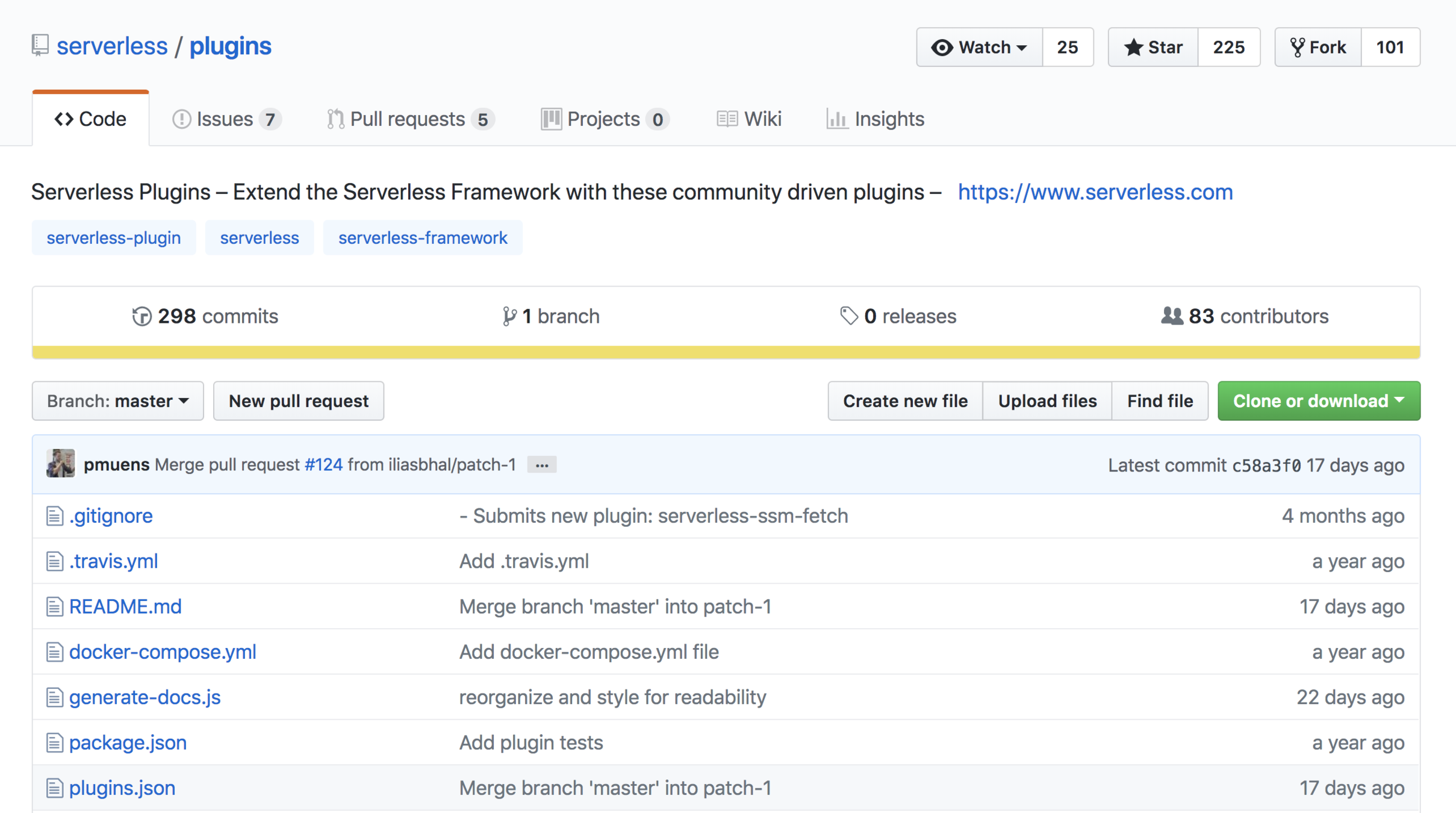Click the repository book icon beside serverless

tap(40, 46)
